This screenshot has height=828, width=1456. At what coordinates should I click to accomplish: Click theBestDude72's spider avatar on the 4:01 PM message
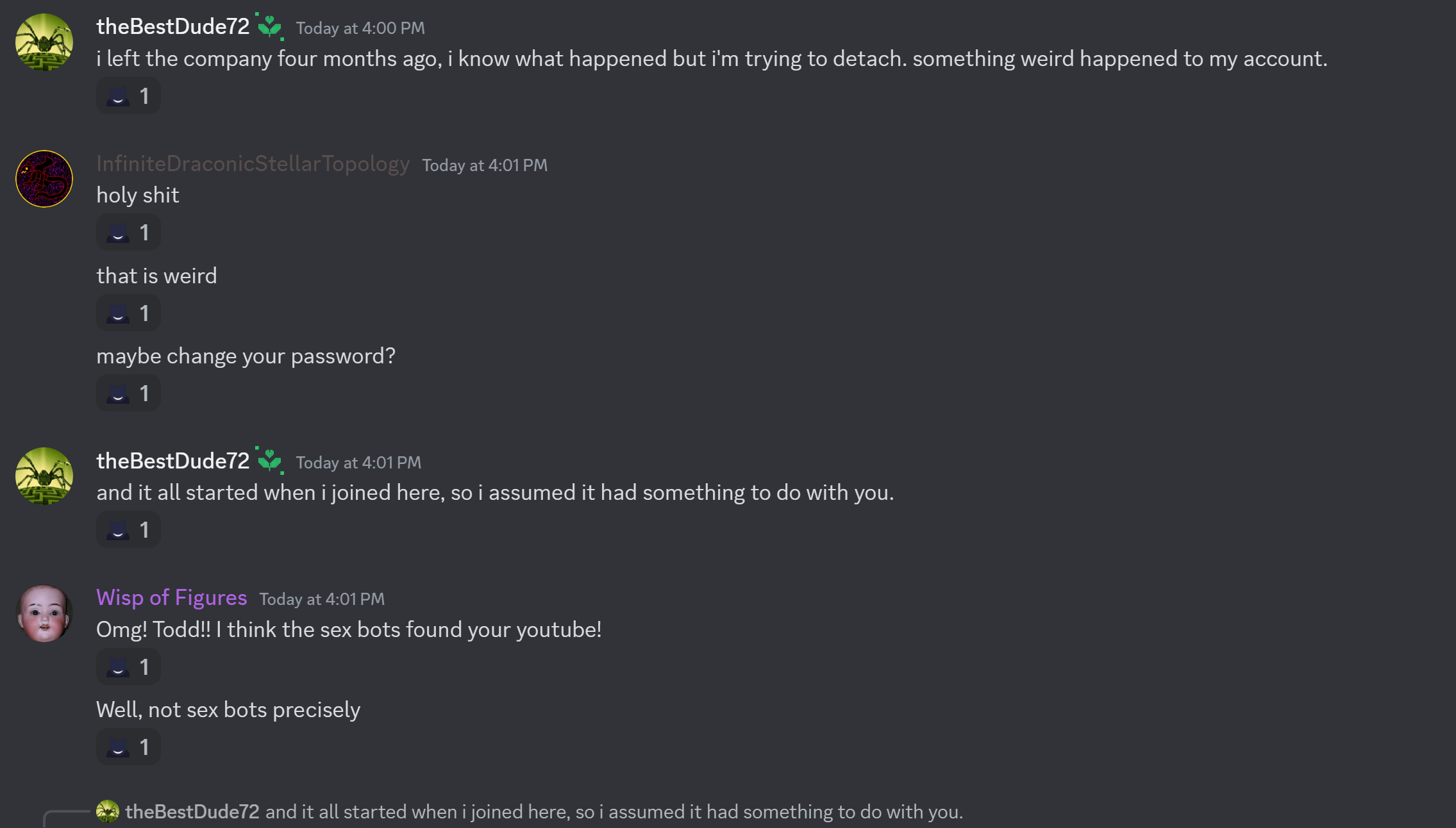tap(44, 476)
